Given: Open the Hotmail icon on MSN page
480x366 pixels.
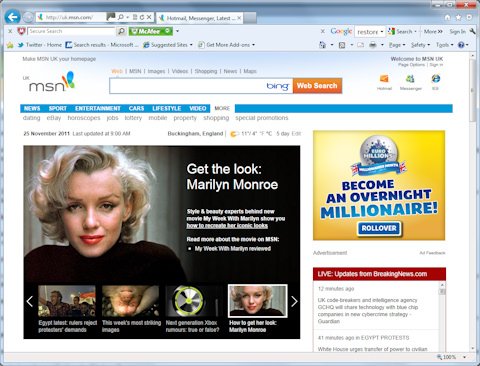Looking at the screenshot, I should [384, 79].
